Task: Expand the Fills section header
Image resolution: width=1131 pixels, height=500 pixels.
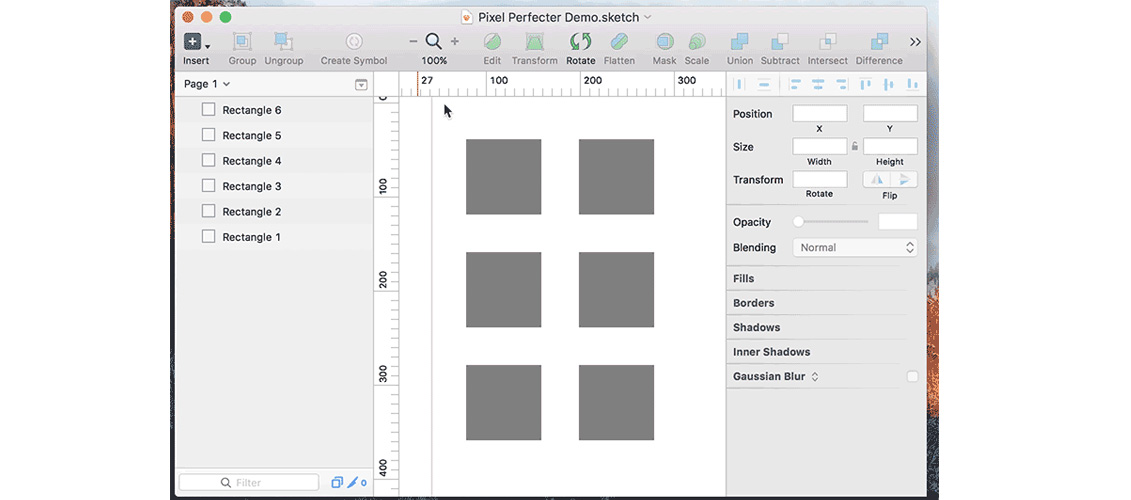Action: (x=744, y=279)
